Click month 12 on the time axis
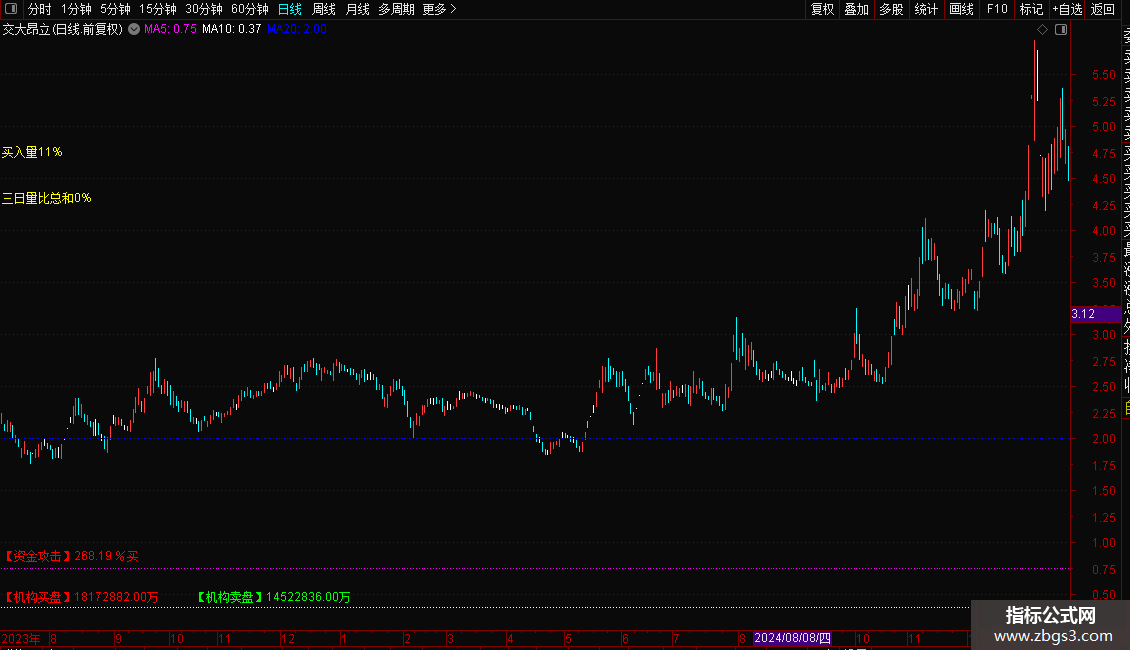The height and width of the screenshot is (650, 1130). pyautogui.click(x=288, y=638)
